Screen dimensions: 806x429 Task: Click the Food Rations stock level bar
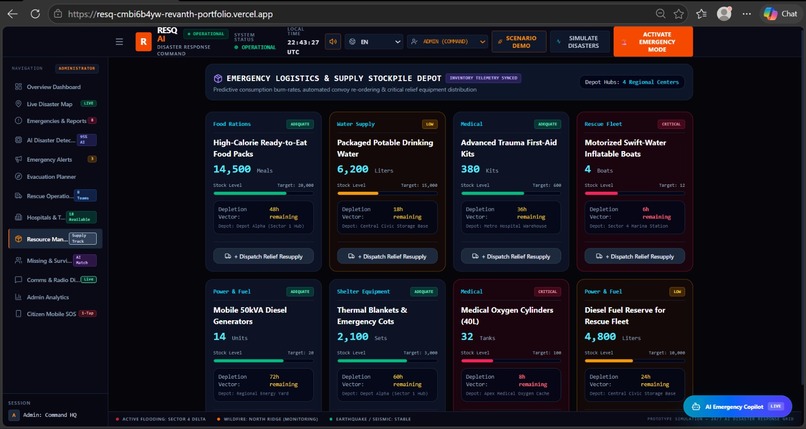264,193
